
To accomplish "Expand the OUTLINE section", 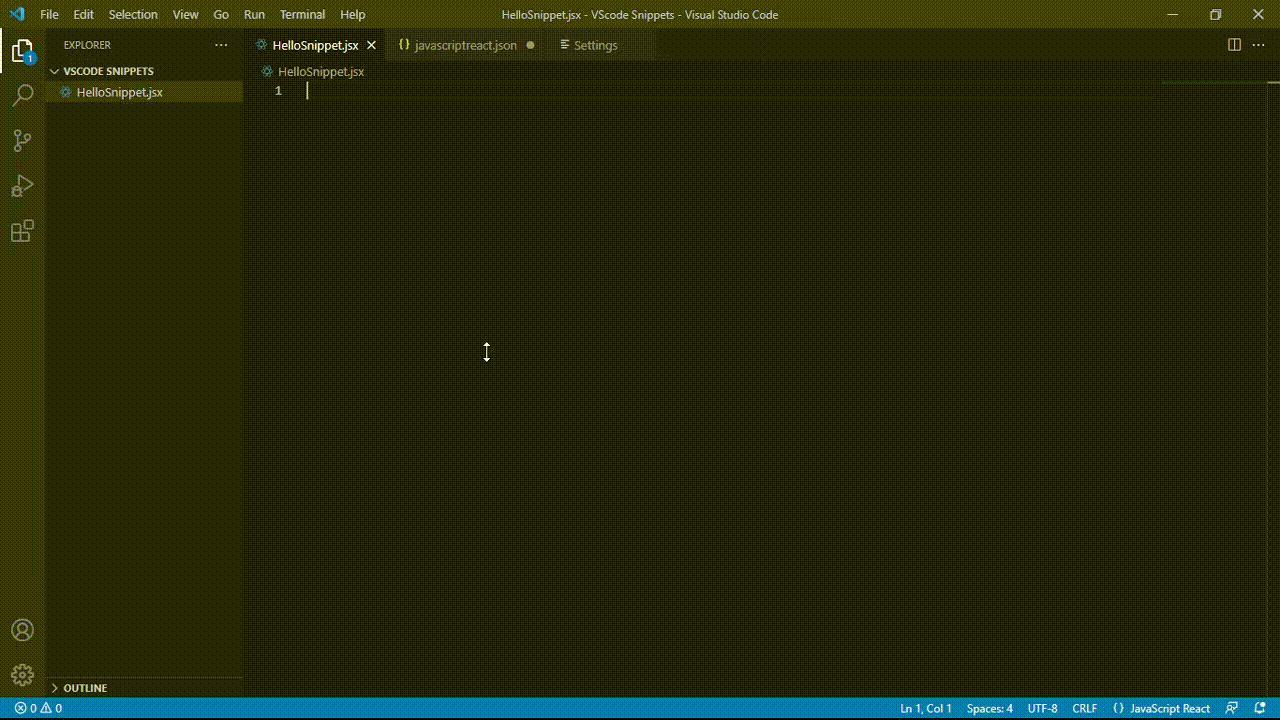I will pyautogui.click(x=144, y=688).
